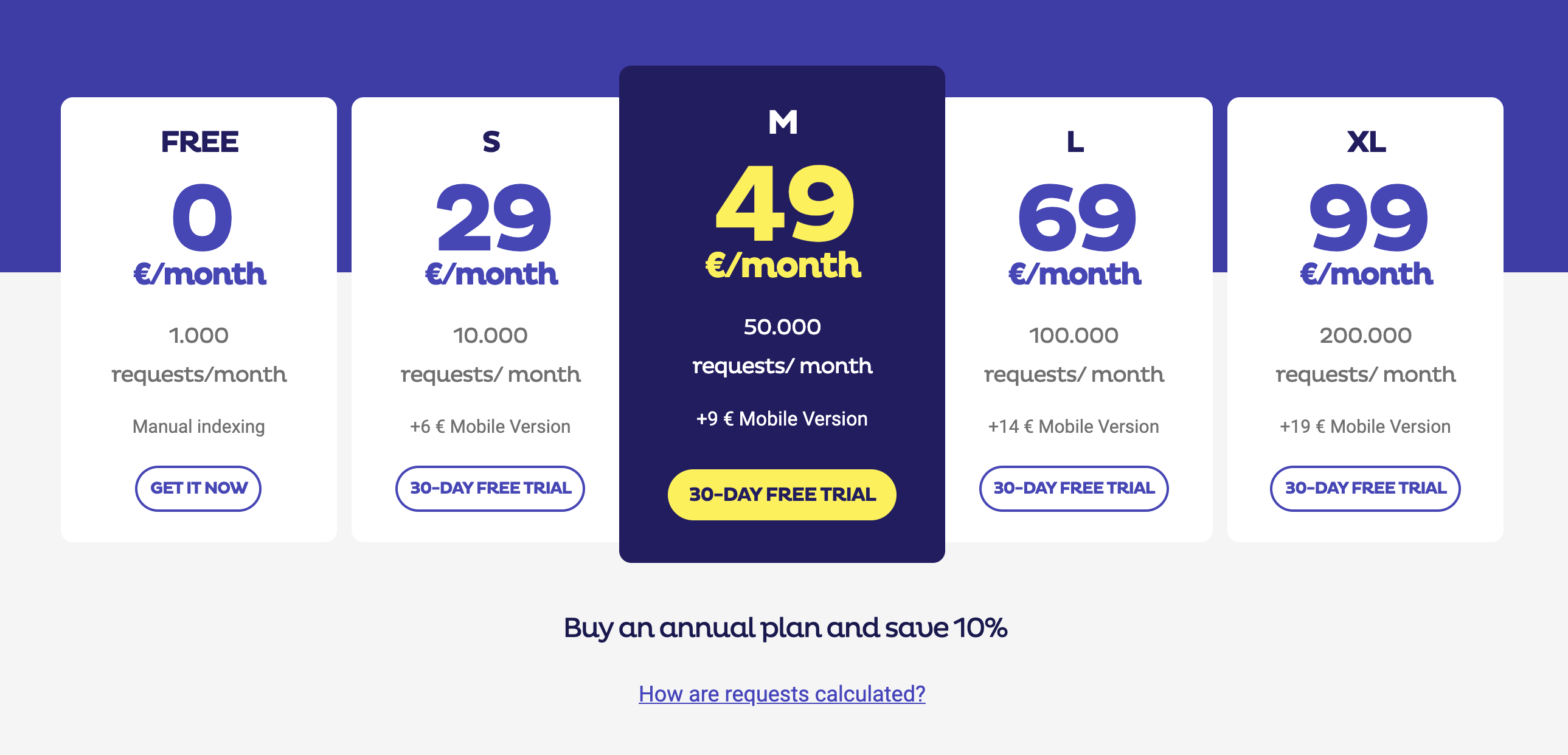1568x755 pixels.
Task: Click the 29 price on the S card
Action: pos(493,218)
